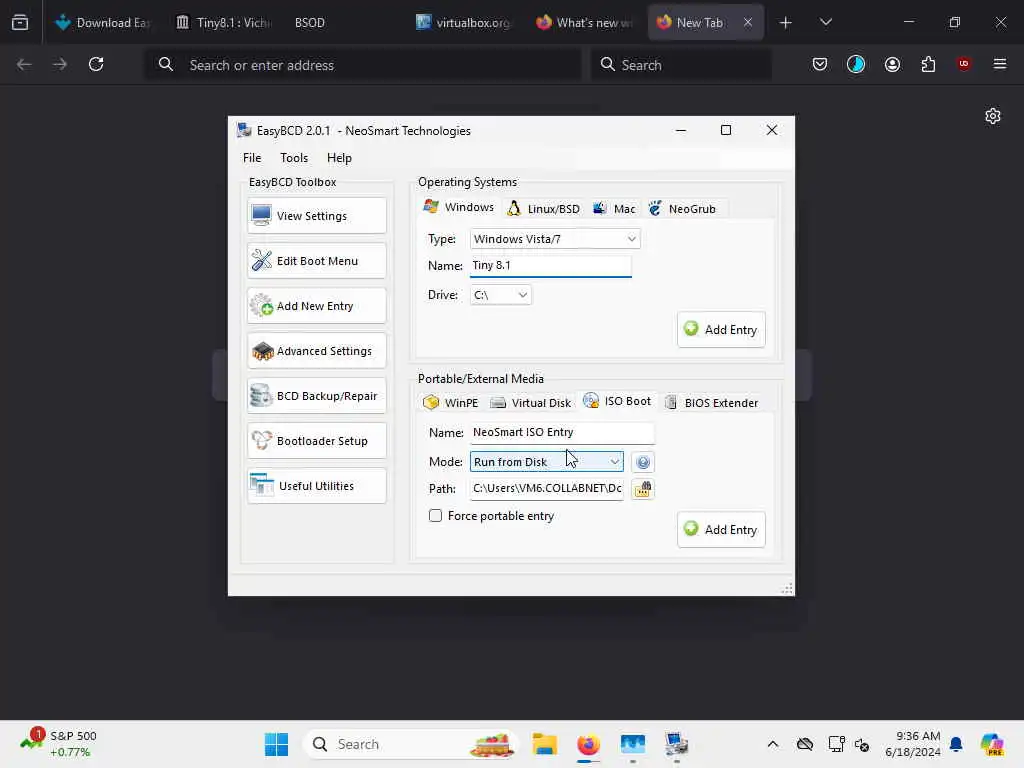Screen dimensions: 1024x768
Task: Switch to the Mac tab
Action: (x=614, y=208)
